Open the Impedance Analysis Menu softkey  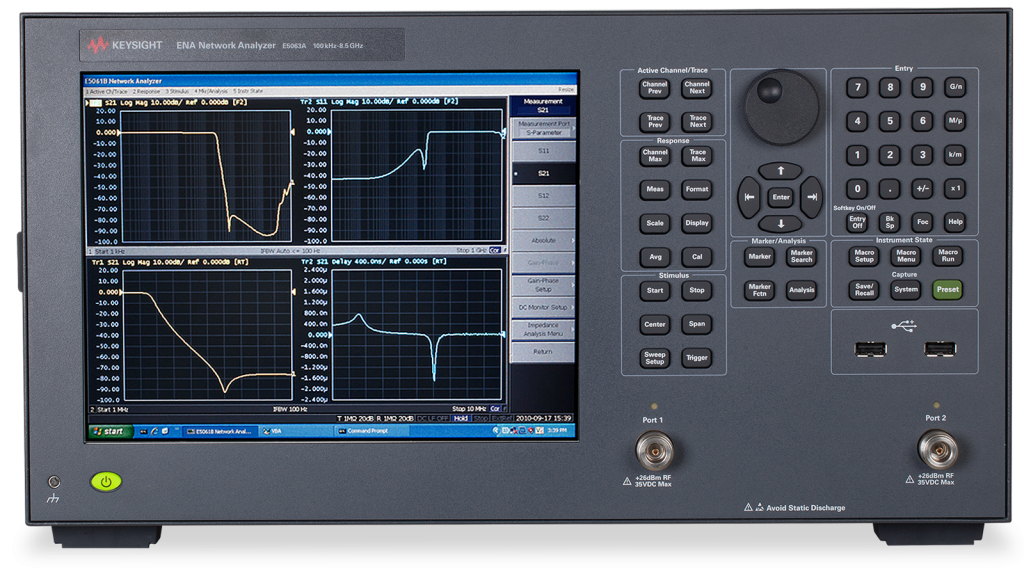pos(546,329)
